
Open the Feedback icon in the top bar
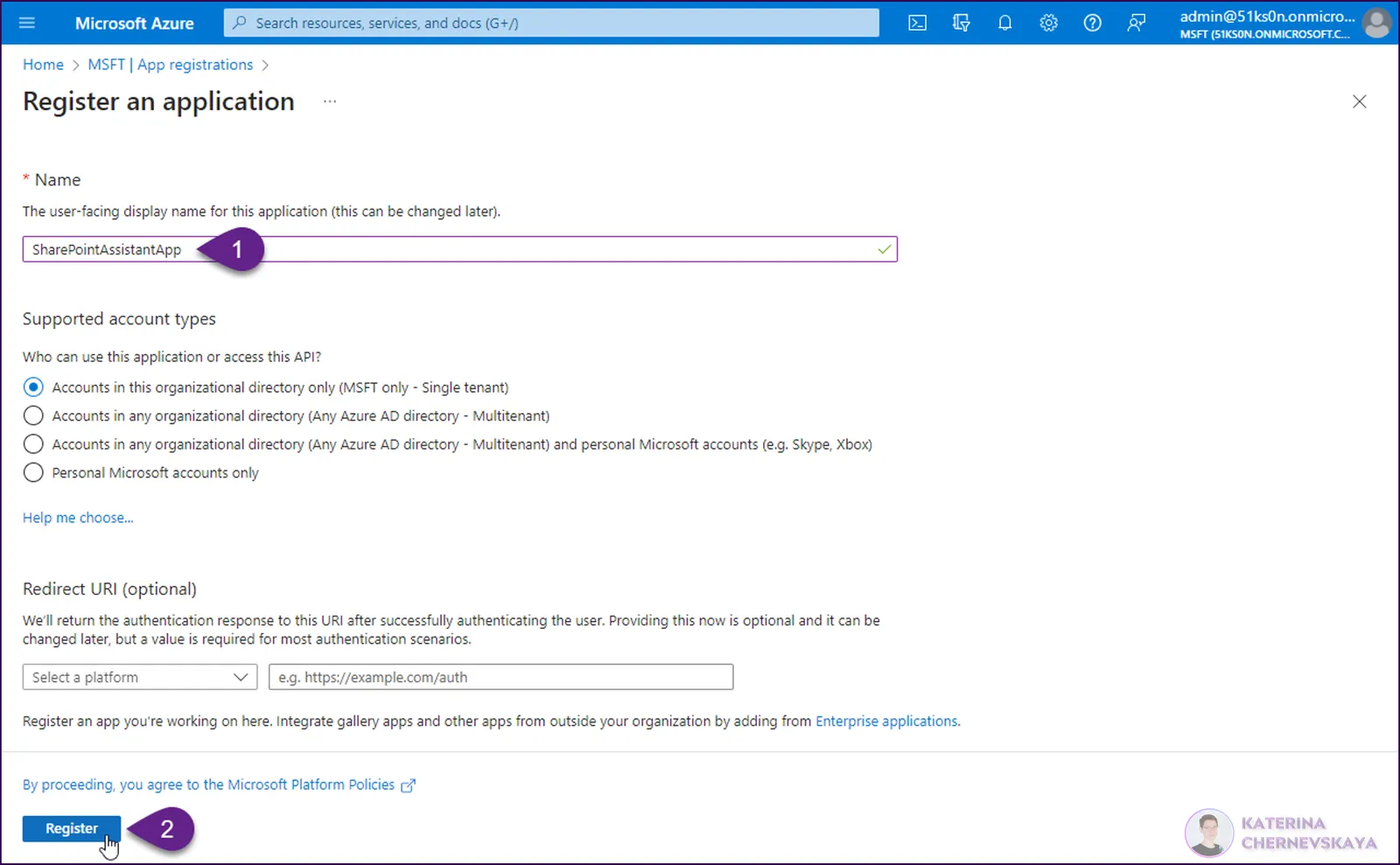pyautogui.click(x=1136, y=23)
